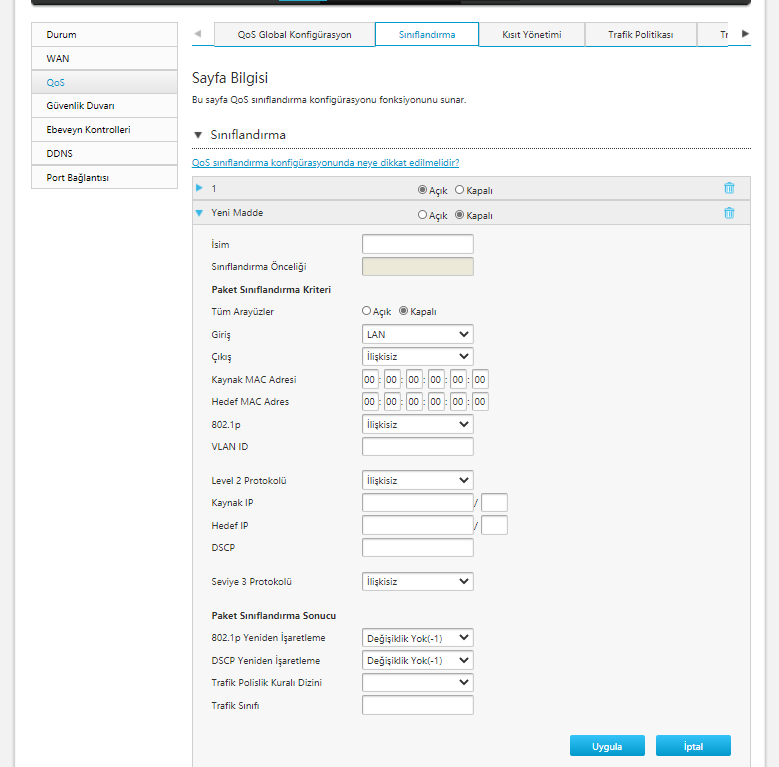
Task: Open Ebeveyn Kontrolleri menu item
Action: click(104, 130)
